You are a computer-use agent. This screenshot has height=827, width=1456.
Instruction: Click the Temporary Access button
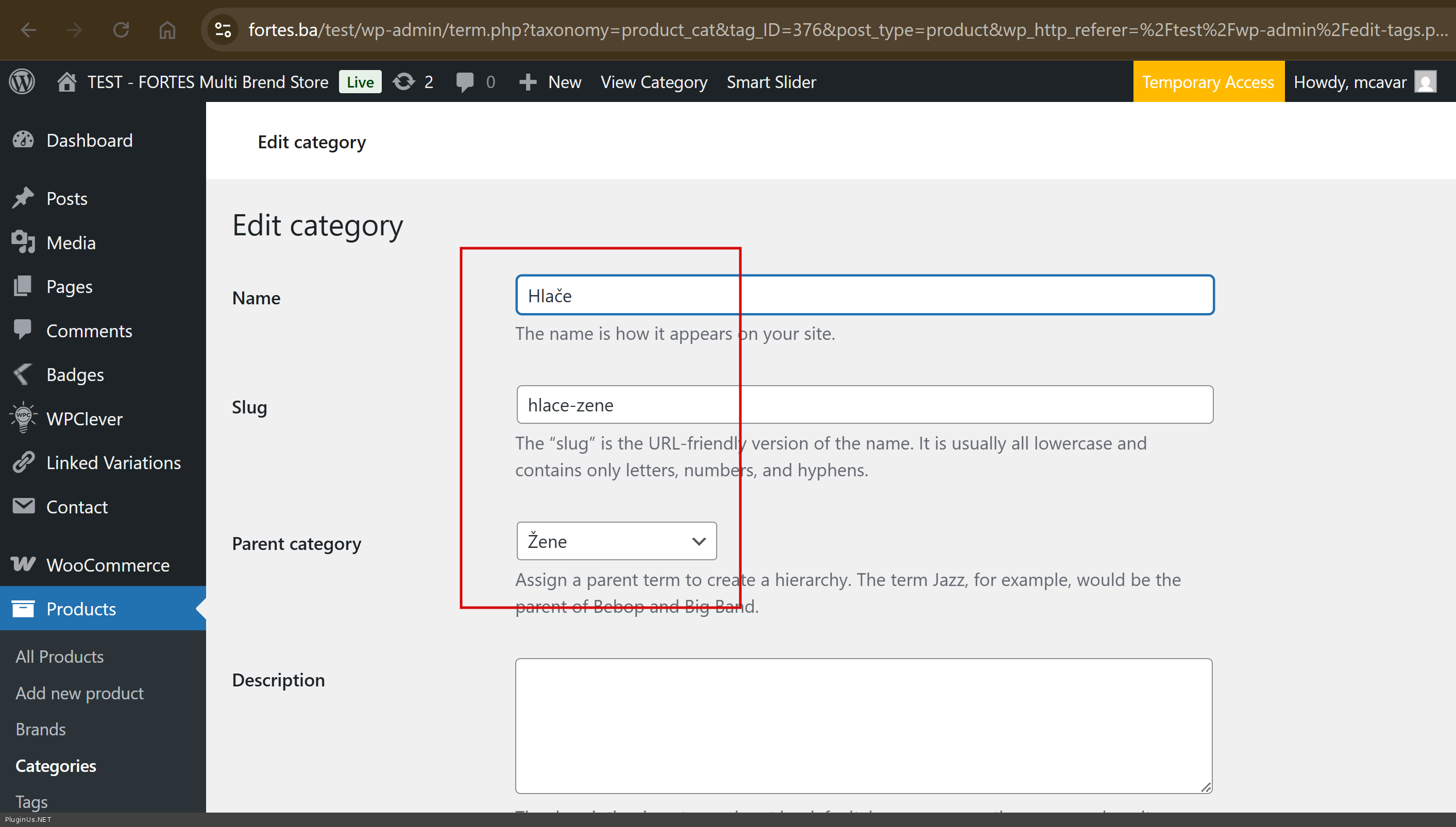(1208, 82)
